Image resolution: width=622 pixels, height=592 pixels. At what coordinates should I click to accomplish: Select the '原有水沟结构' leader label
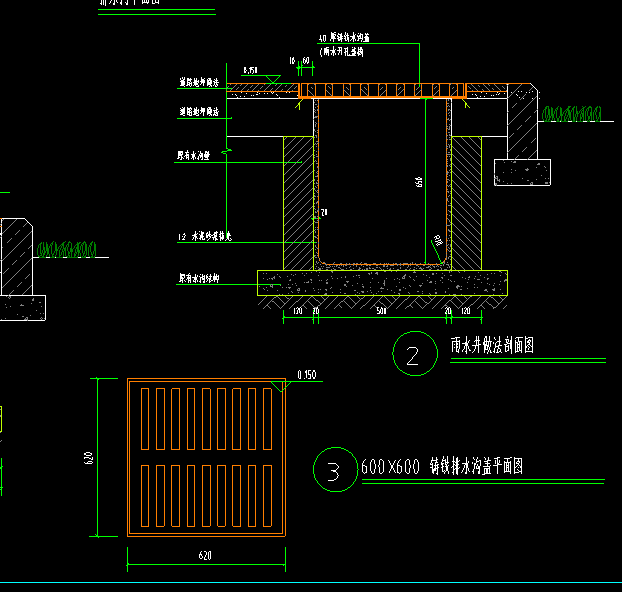point(199,278)
